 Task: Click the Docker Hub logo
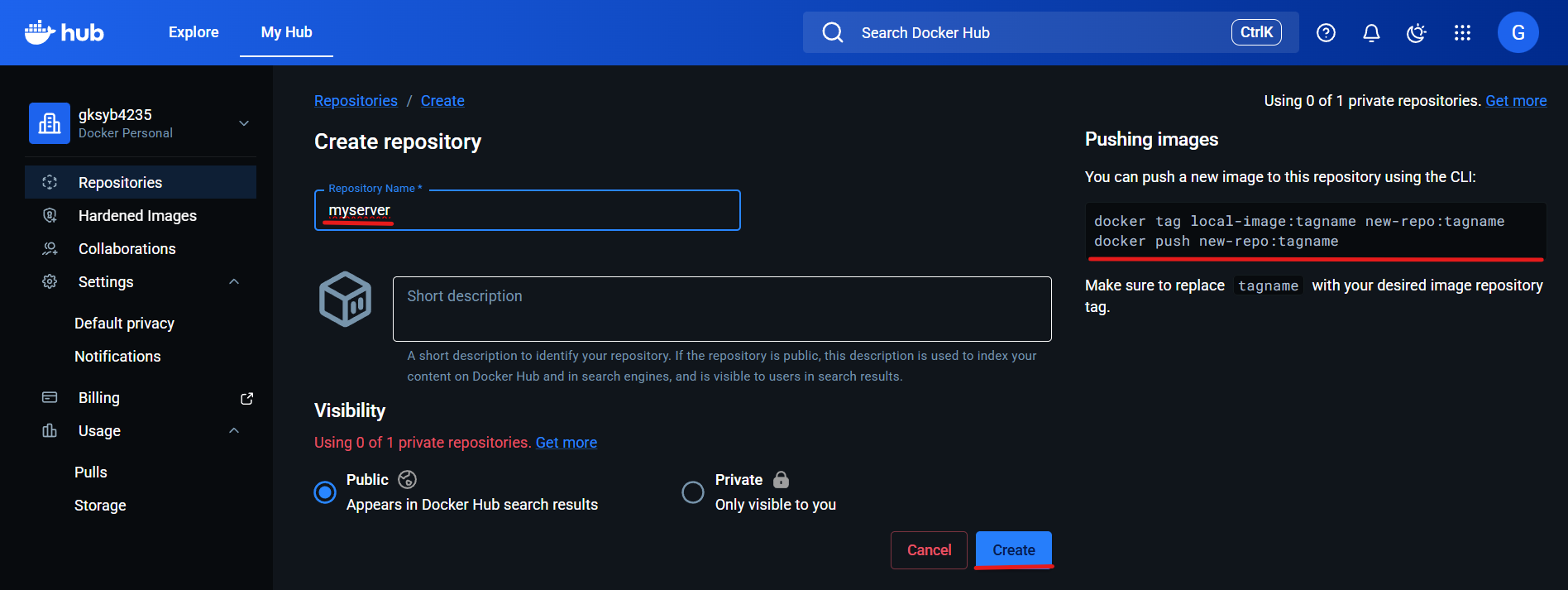(x=64, y=32)
